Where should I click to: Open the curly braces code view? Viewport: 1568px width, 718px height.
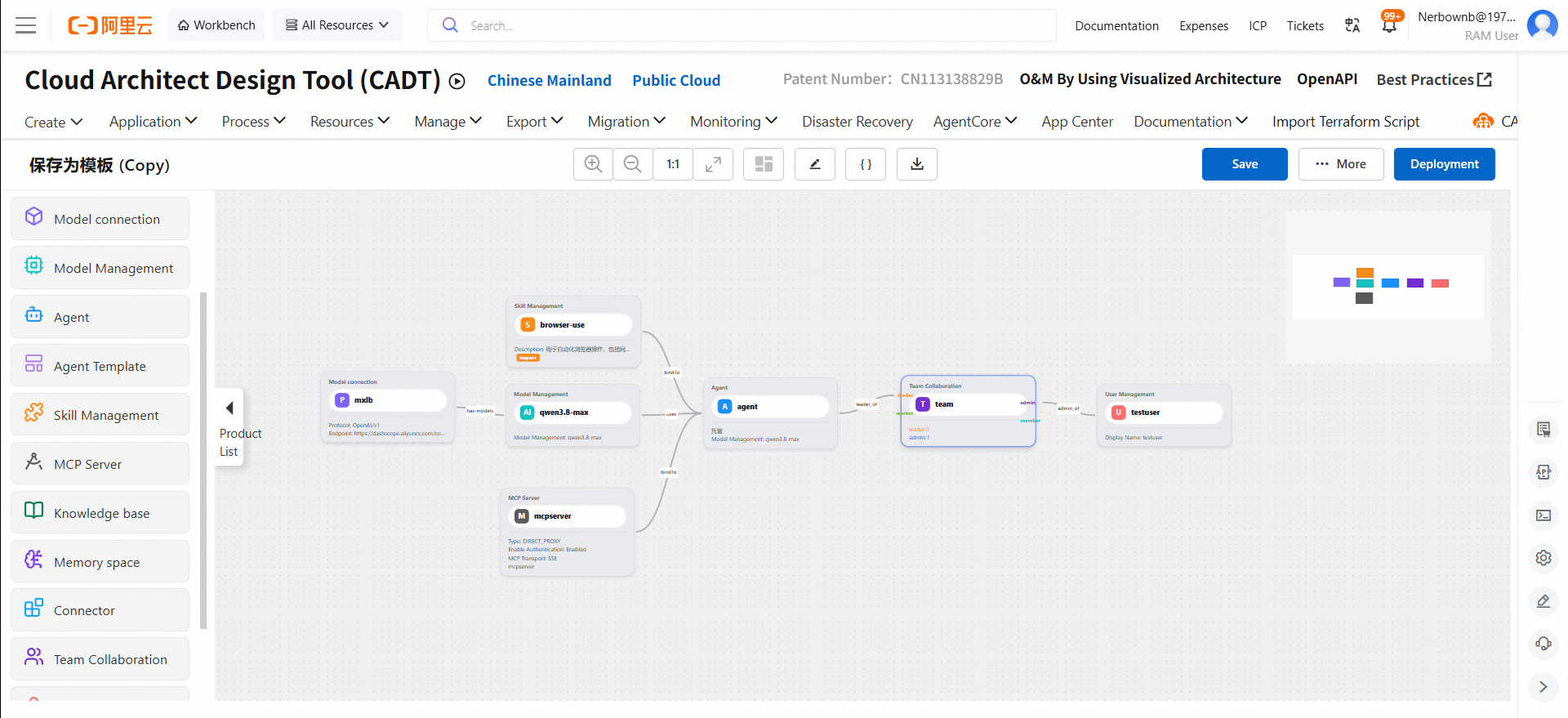(866, 164)
